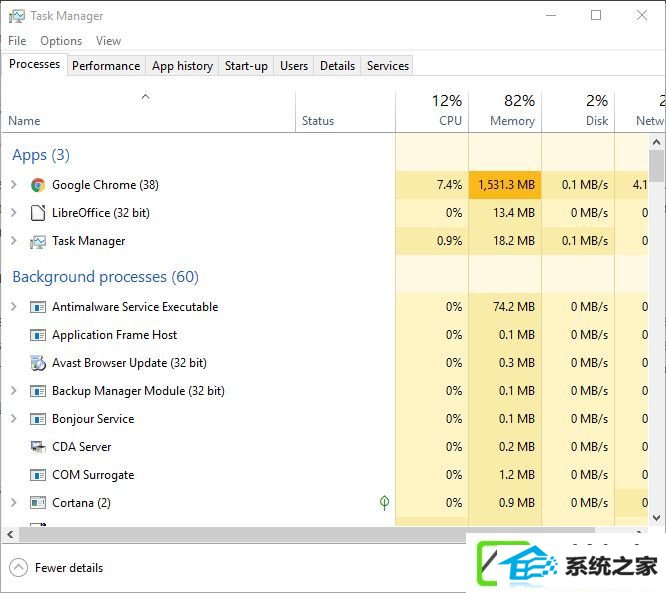This screenshot has height=593, width=666.
Task: Switch to the Performance tab
Action: [106, 66]
